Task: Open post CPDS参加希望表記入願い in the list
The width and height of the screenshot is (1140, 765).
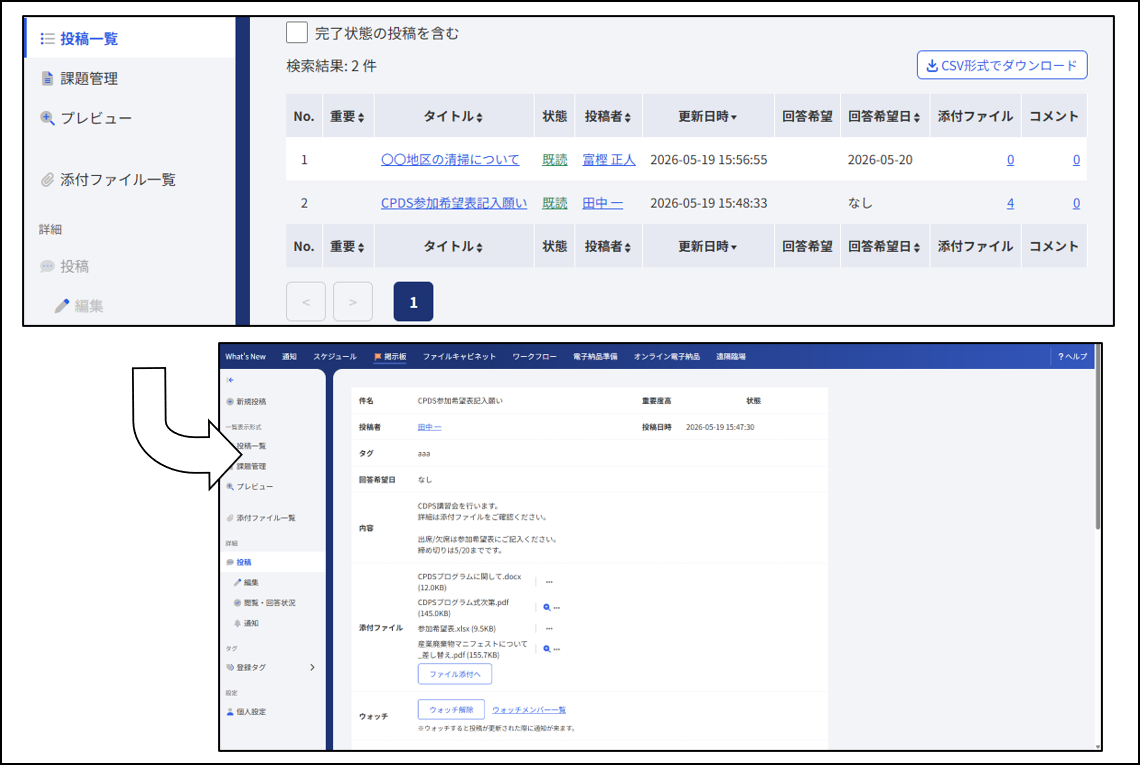Action: coord(454,203)
